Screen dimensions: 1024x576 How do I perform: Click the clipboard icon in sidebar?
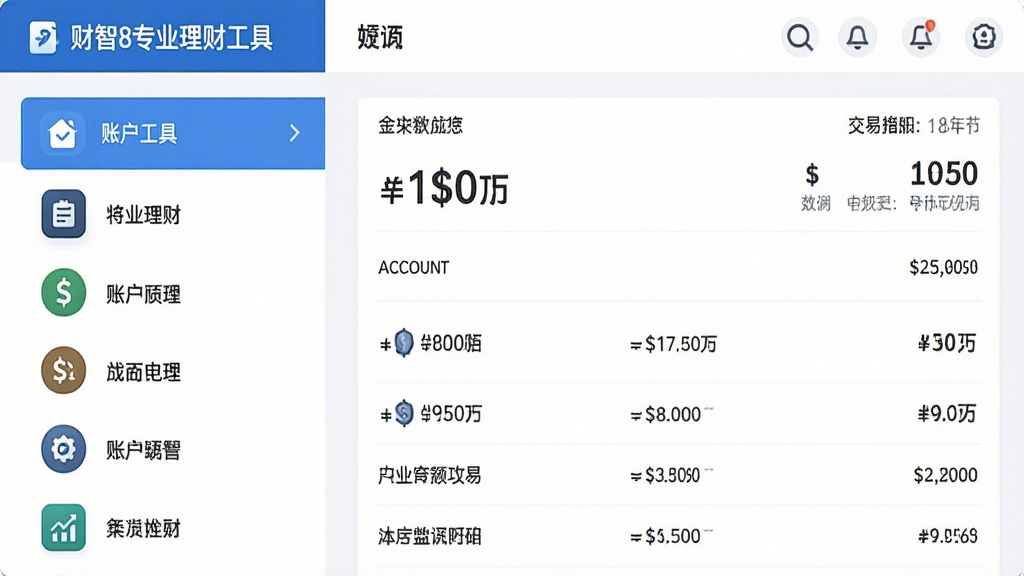tap(63, 214)
